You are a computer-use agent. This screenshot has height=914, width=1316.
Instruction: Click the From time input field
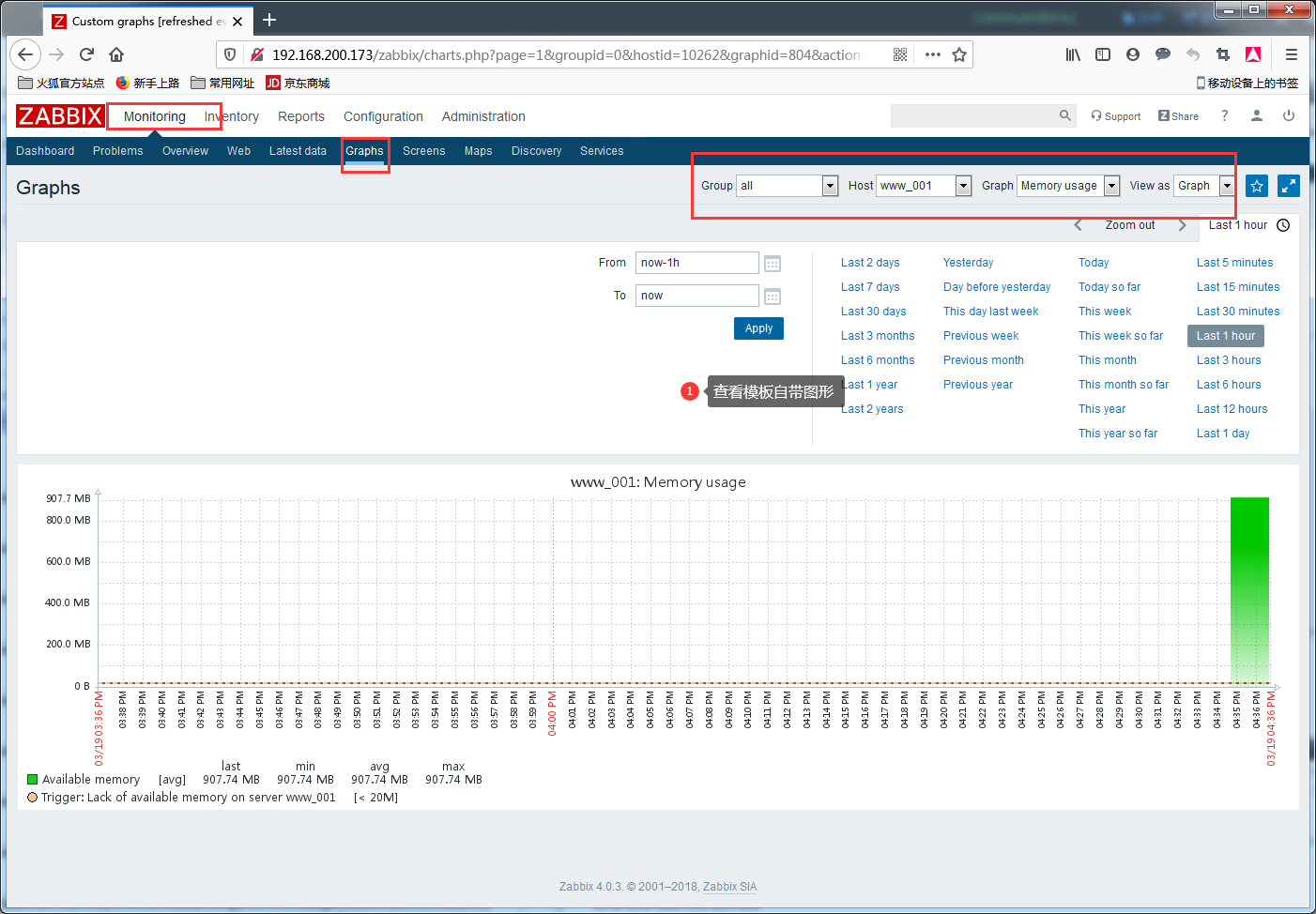pyautogui.click(x=696, y=263)
